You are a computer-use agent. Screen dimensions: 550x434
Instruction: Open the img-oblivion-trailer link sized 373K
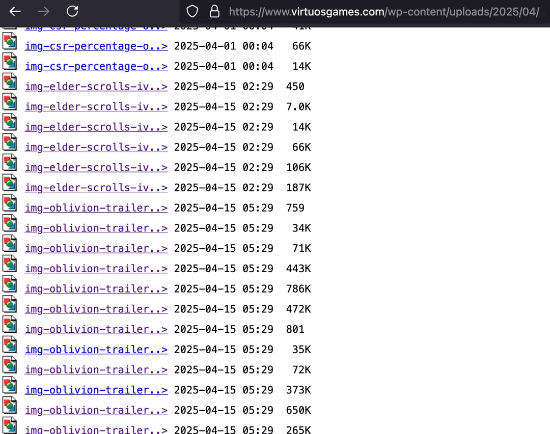coord(96,390)
